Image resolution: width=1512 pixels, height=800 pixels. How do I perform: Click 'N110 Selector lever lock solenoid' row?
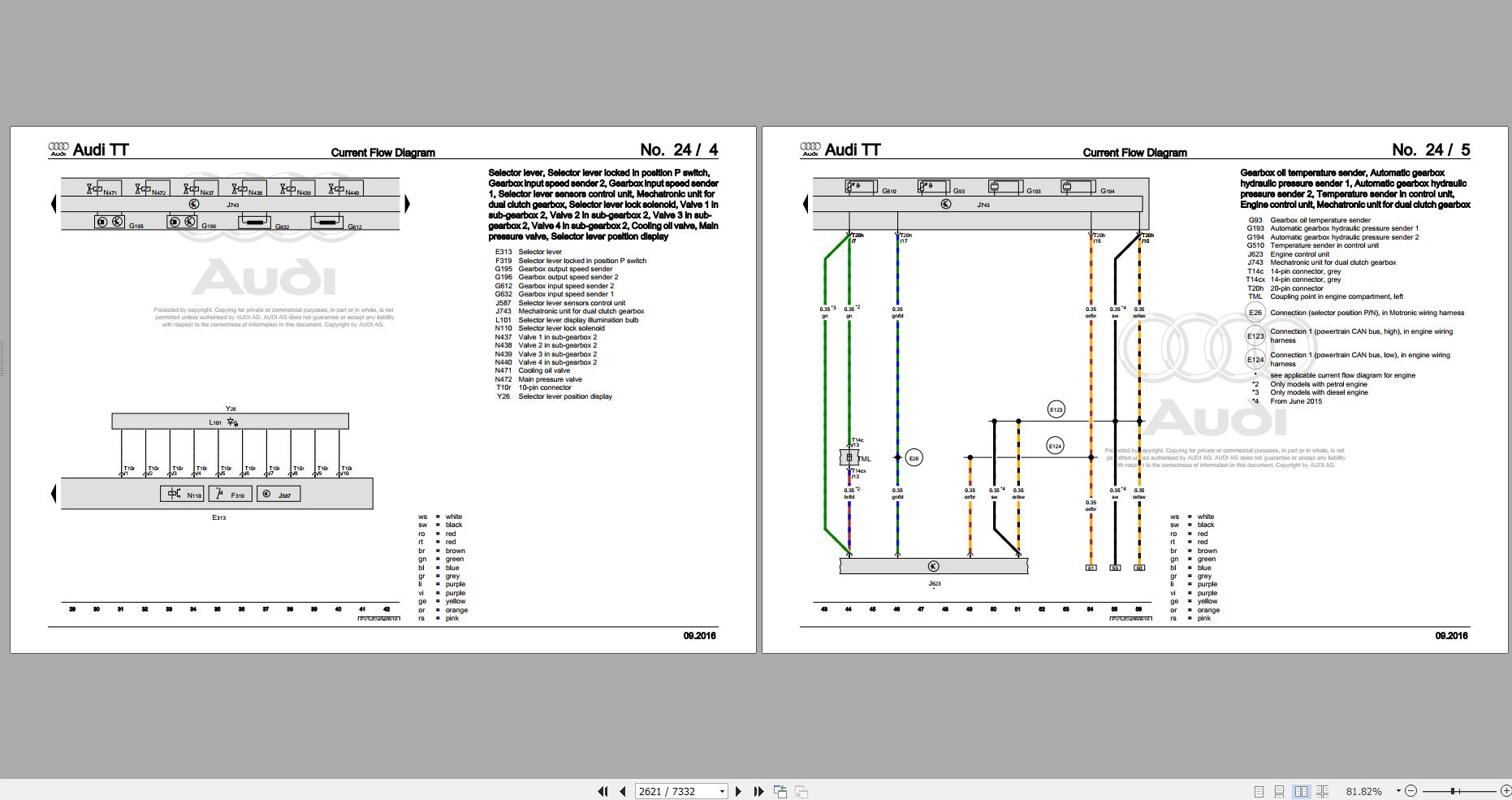tap(550, 328)
